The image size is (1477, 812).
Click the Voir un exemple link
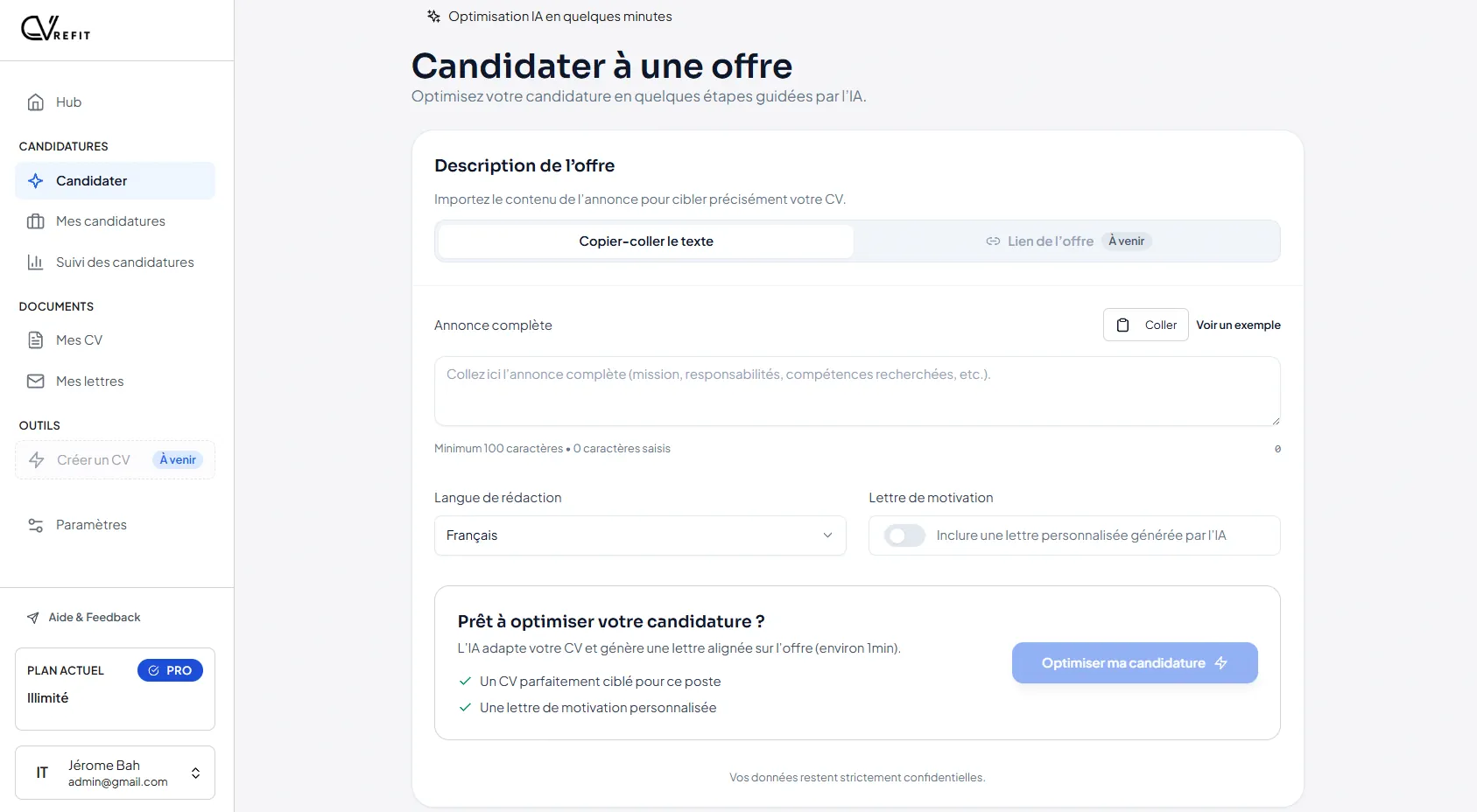[x=1238, y=325]
